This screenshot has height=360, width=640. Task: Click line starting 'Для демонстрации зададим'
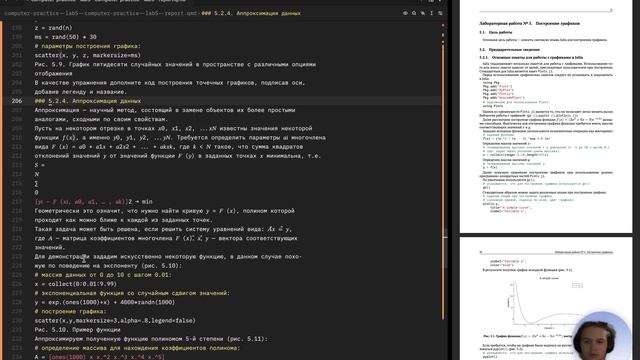[x=168, y=256]
